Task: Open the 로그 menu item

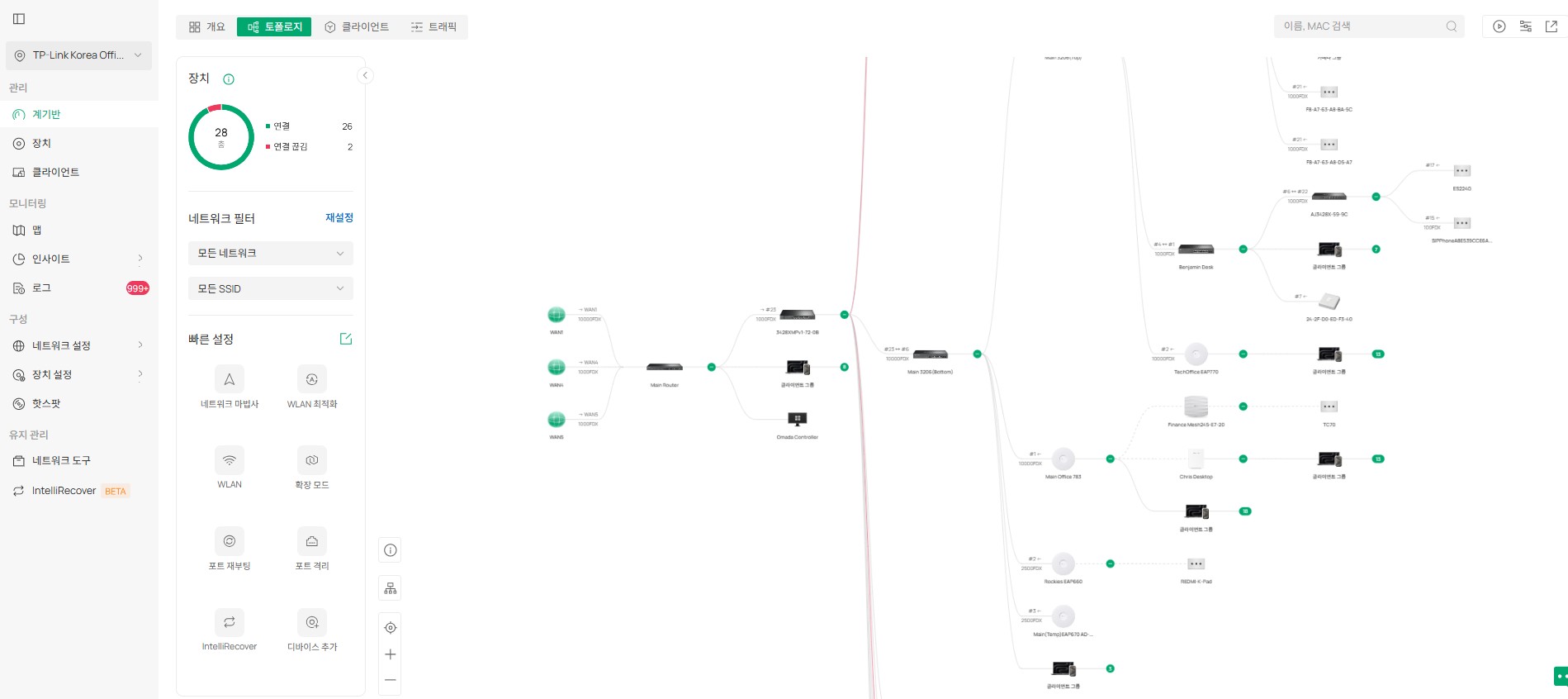Action: pyautogui.click(x=42, y=288)
